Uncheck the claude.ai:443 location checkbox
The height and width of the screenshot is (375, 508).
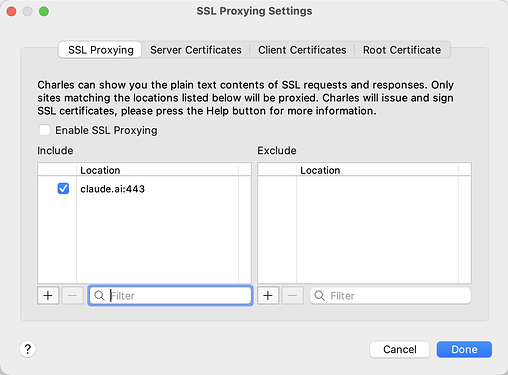click(x=63, y=189)
